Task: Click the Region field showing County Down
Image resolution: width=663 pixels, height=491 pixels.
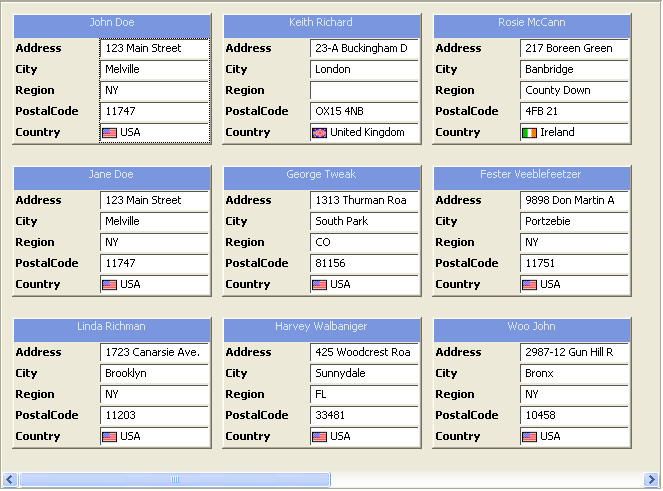Action: 574,91
